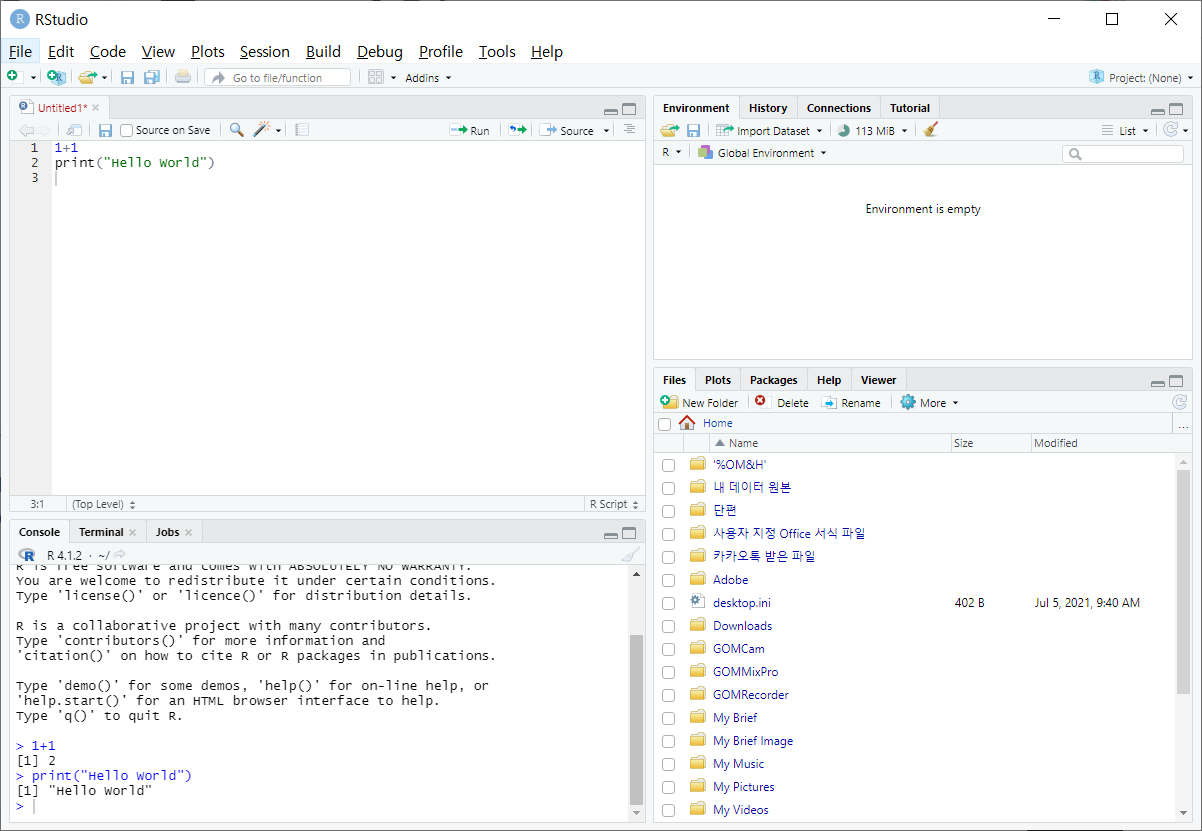Click the Go to file/function field
The height and width of the screenshot is (831, 1202).
point(278,78)
